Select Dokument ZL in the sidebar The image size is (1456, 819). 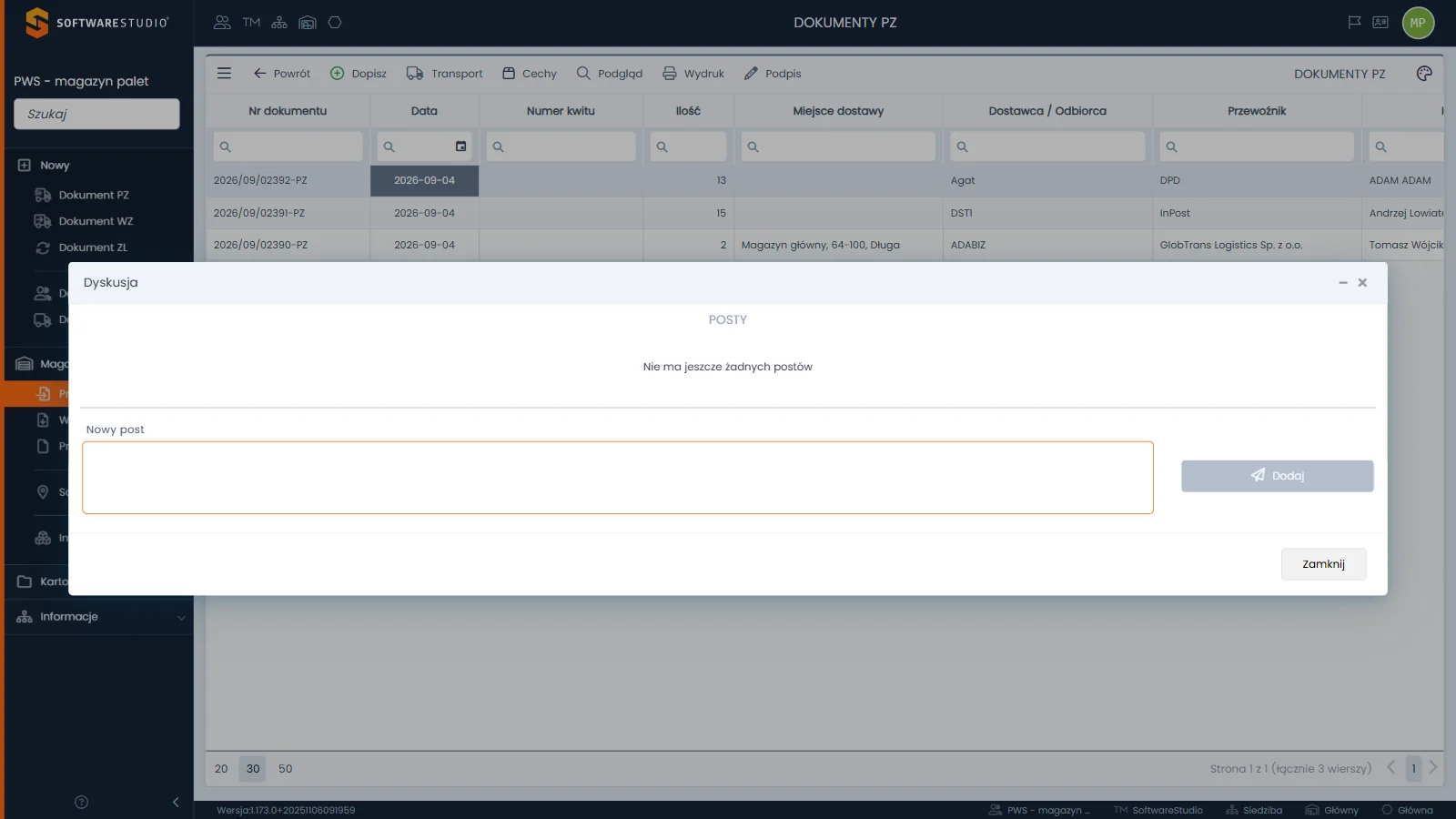pyautogui.click(x=93, y=248)
